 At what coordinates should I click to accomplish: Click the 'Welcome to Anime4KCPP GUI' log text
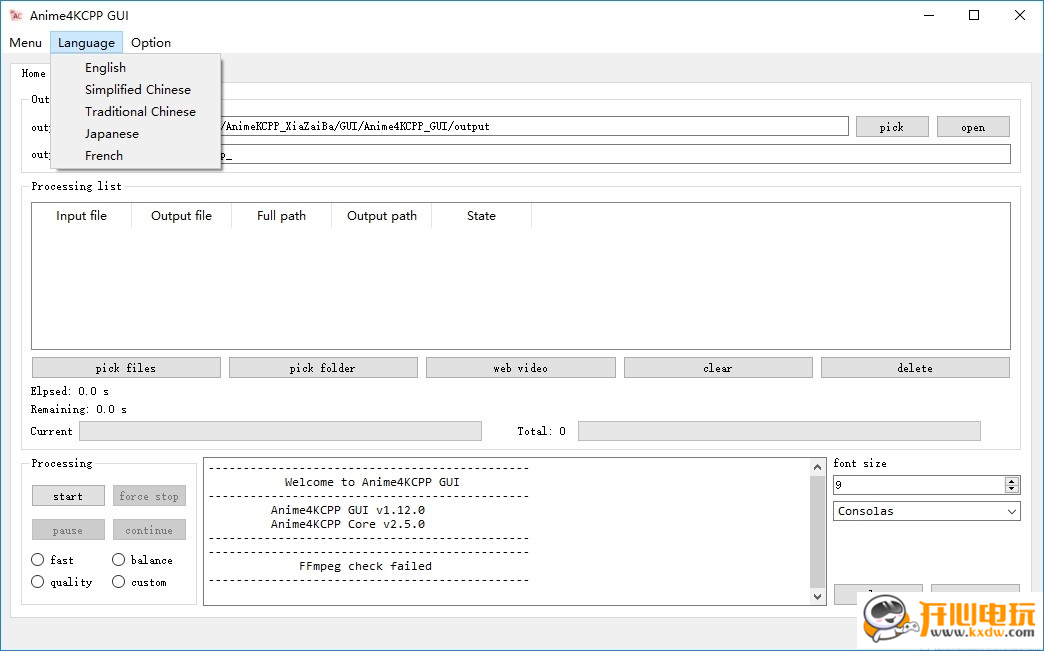click(x=372, y=482)
